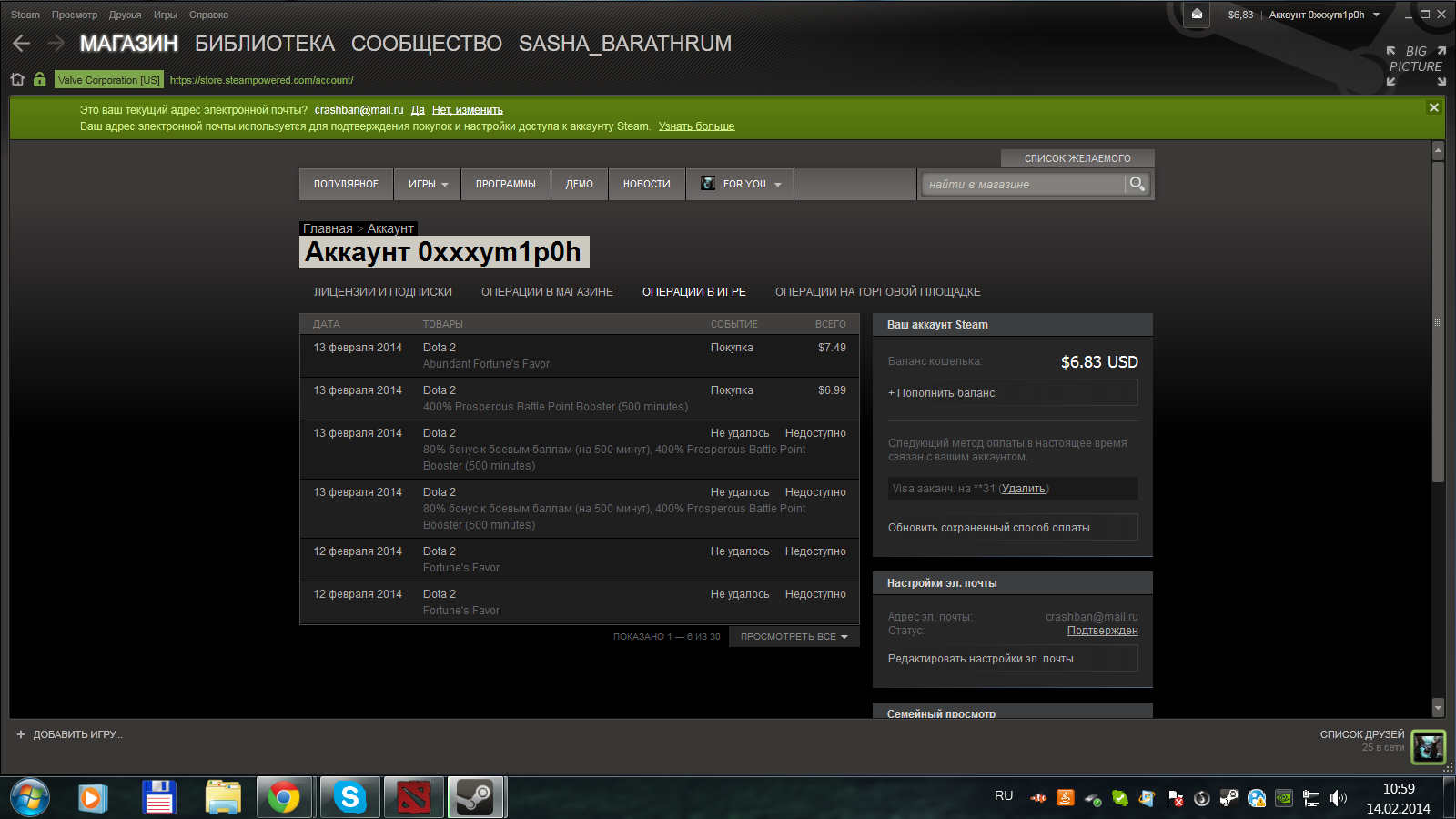Click Узнать больше link in banner

[x=696, y=126]
